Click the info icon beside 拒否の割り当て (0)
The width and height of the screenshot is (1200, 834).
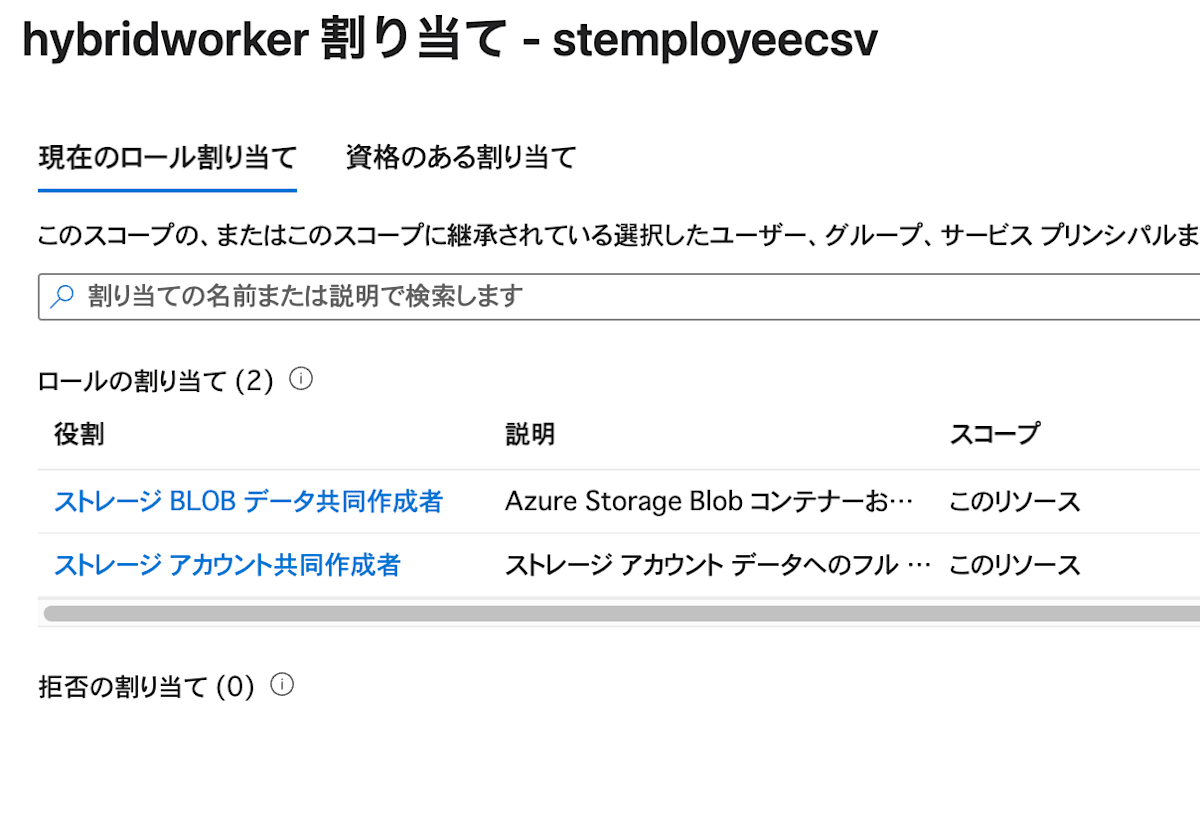[x=283, y=684]
